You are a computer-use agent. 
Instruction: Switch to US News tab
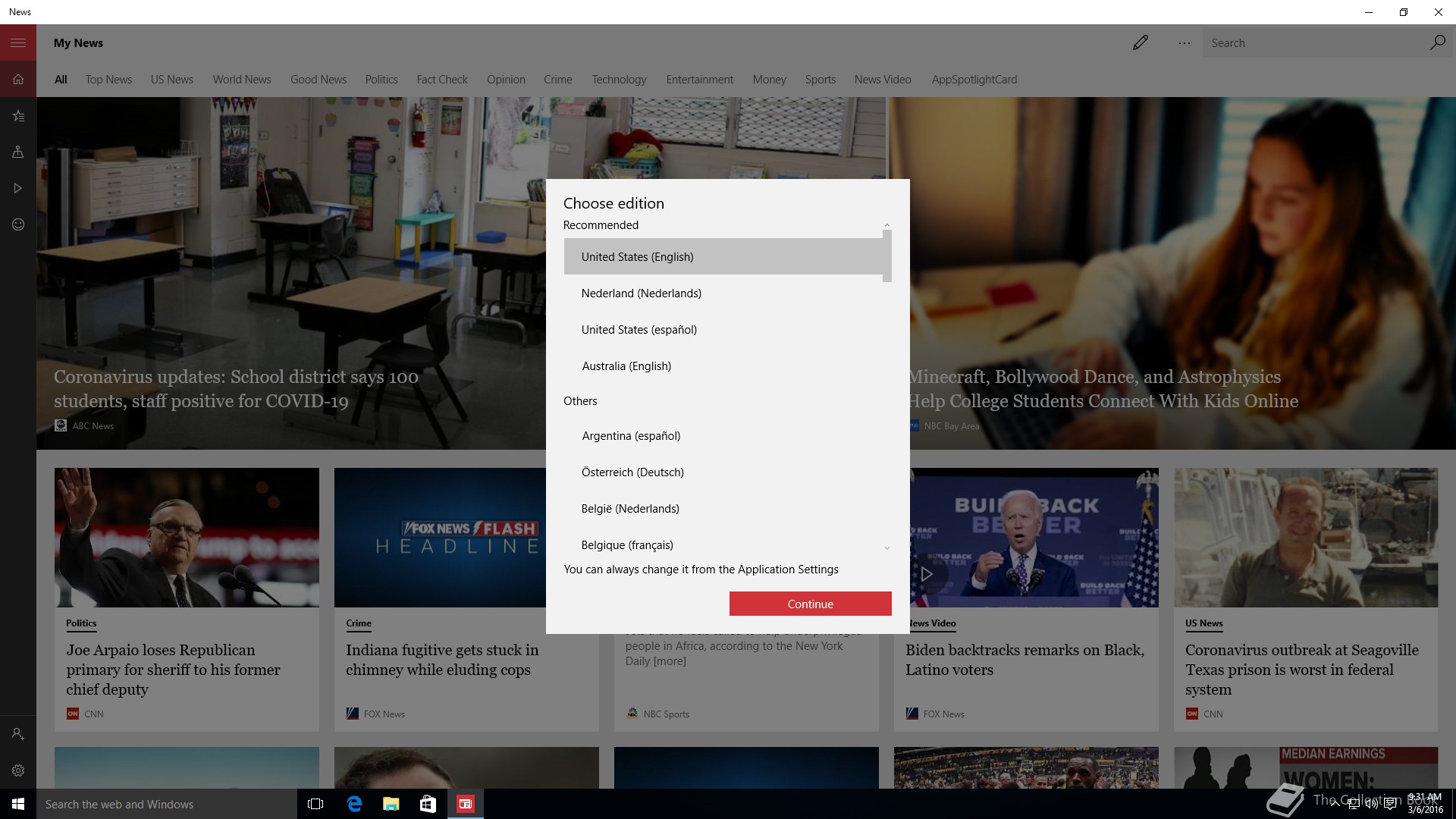pyautogui.click(x=172, y=80)
